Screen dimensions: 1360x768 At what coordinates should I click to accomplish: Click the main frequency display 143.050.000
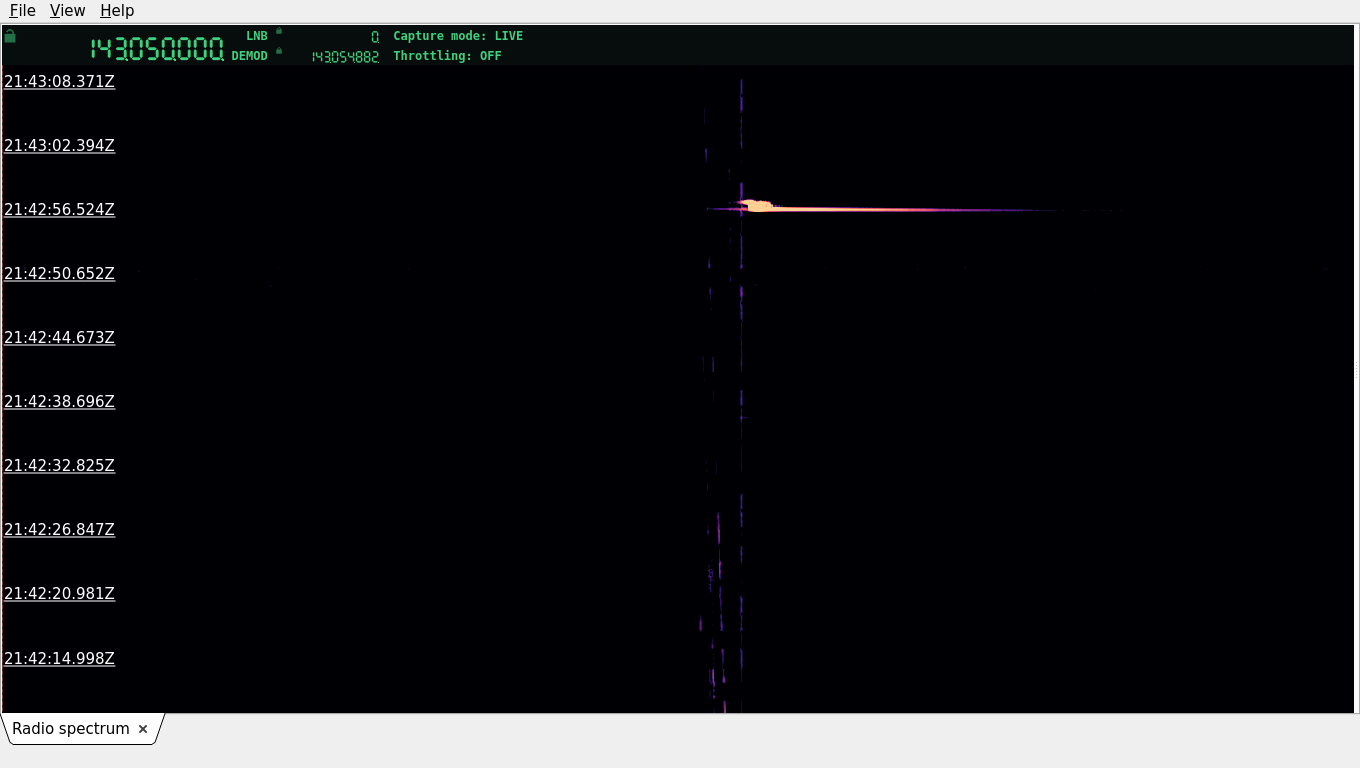(157, 49)
